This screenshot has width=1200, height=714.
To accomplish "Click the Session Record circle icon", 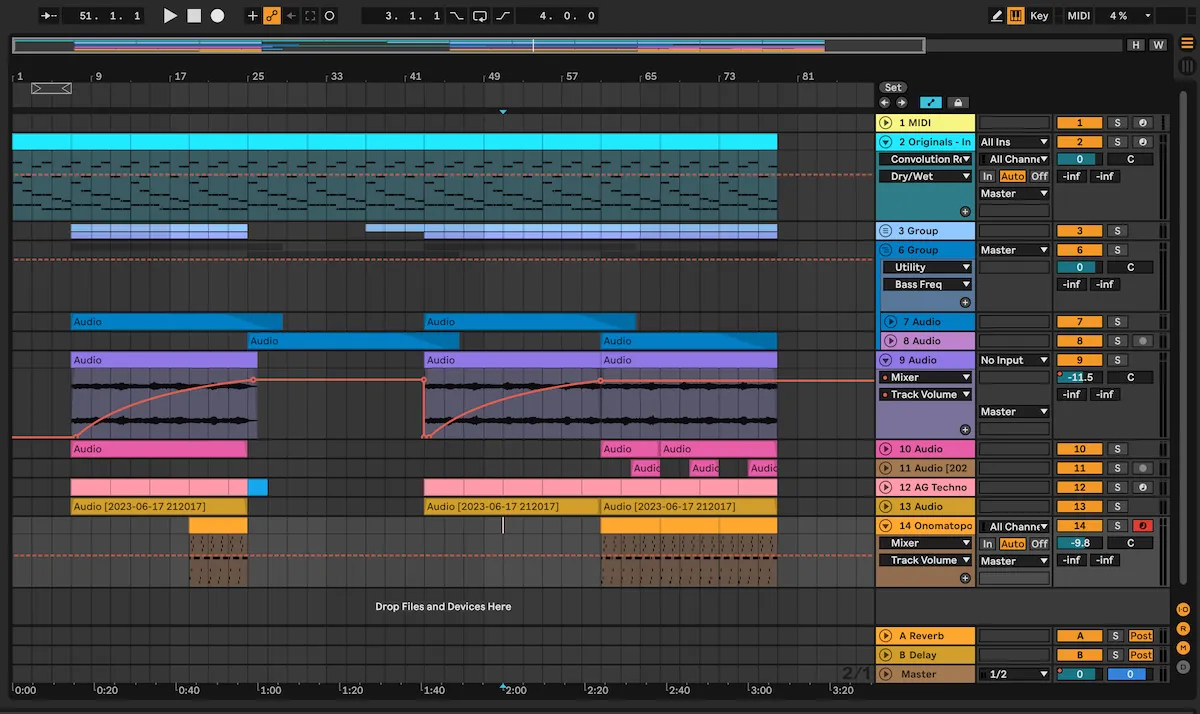I will click(x=330, y=16).
